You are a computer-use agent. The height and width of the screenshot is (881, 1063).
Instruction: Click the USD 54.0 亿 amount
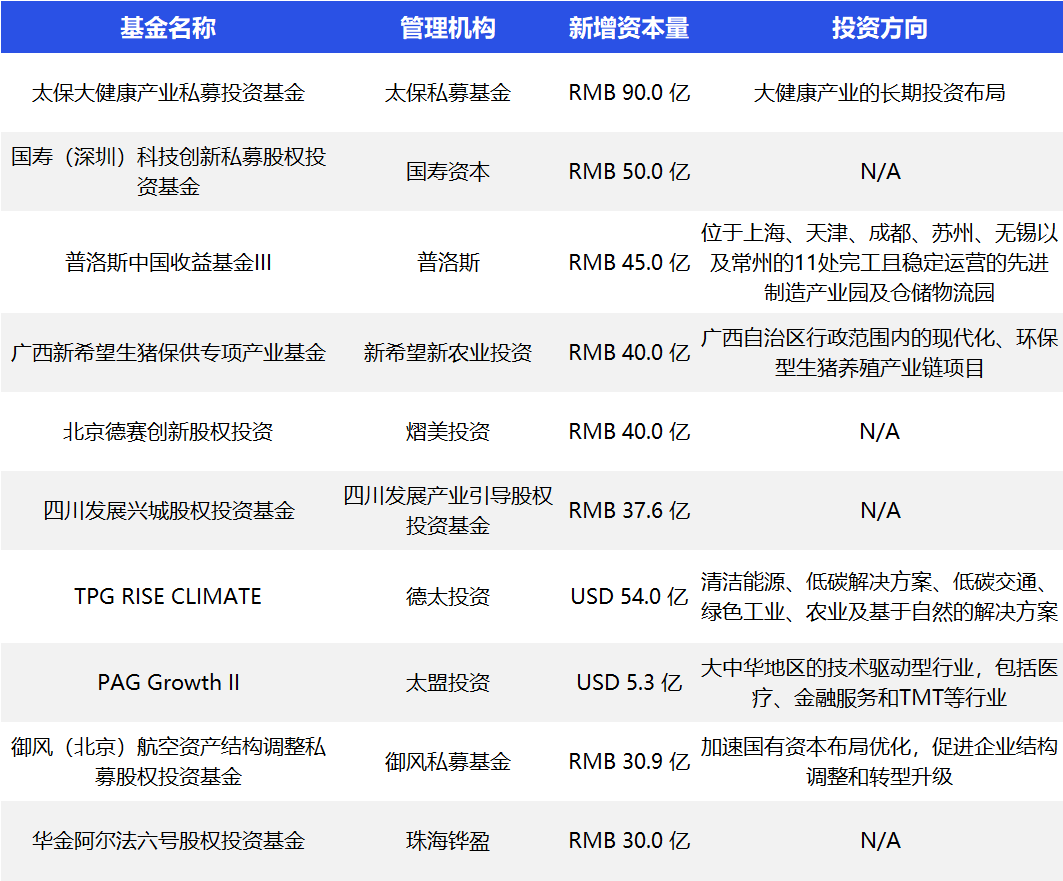click(629, 596)
